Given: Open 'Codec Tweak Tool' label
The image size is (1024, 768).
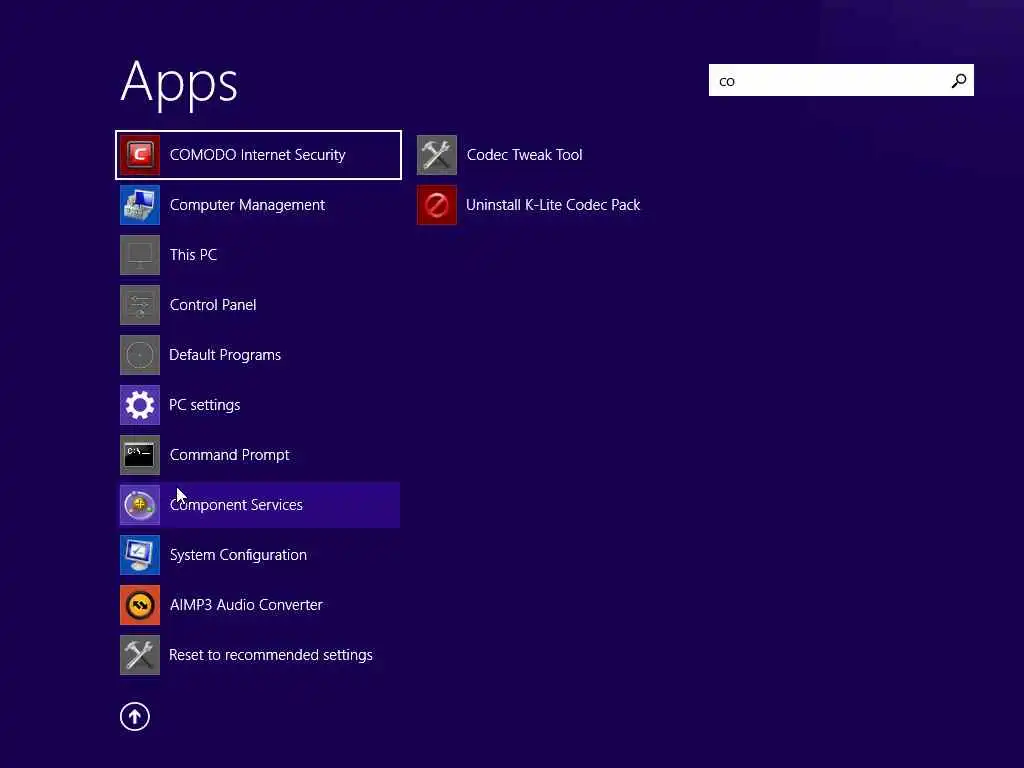Looking at the screenshot, I should pyautogui.click(x=524, y=155).
